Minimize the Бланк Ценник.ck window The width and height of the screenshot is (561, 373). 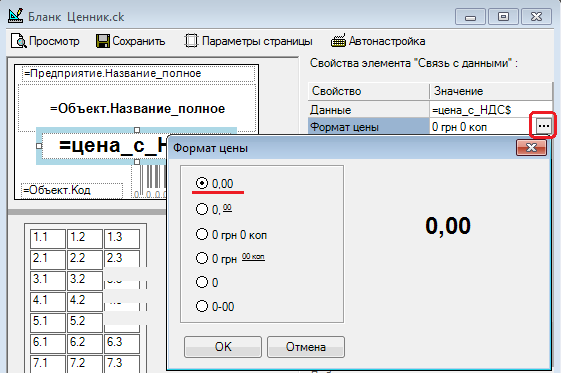tap(470, 17)
